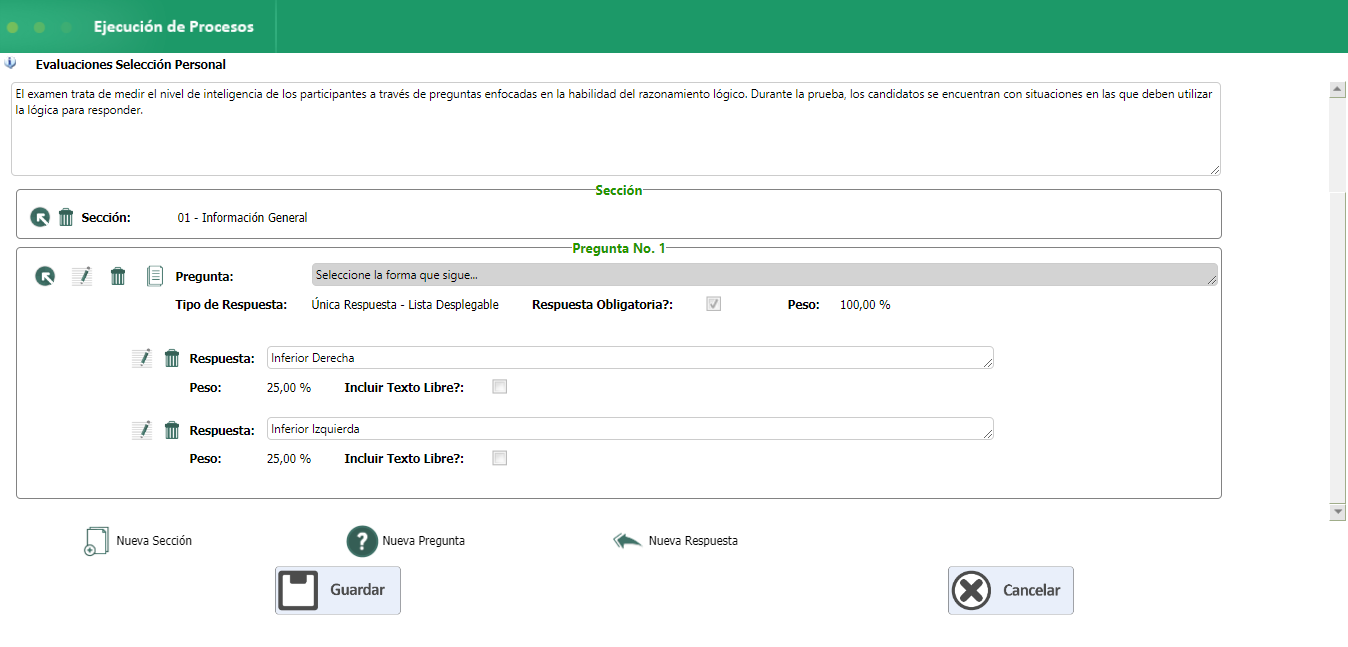Screen dimensions: 1348x647
Task: Click the 100,00 % weight value
Action: click(865, 304)
